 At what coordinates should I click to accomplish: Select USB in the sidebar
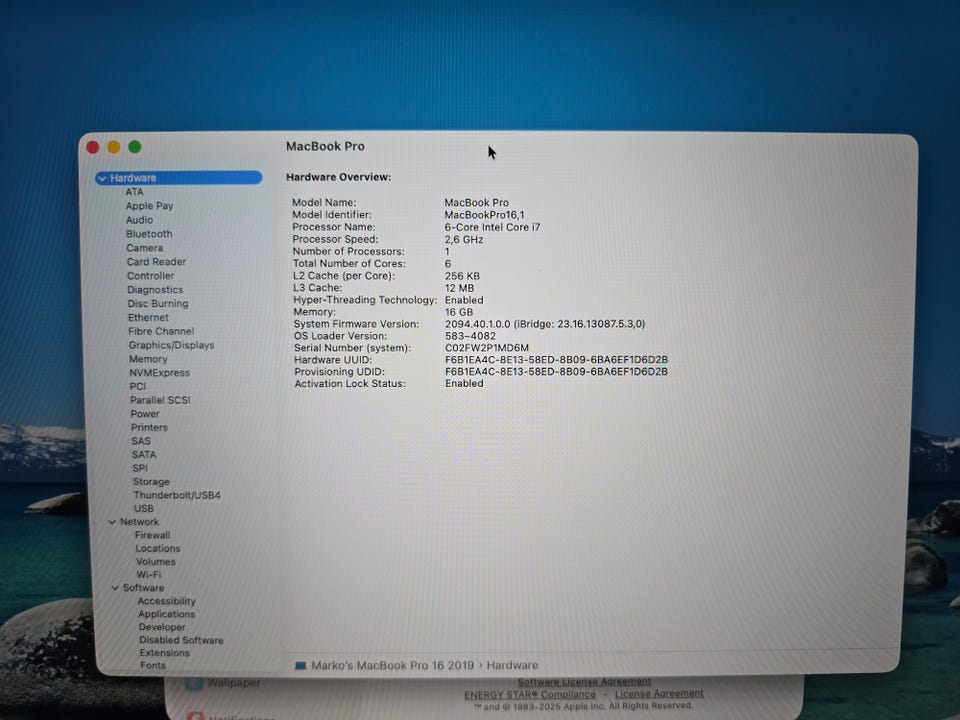[144, 508]
